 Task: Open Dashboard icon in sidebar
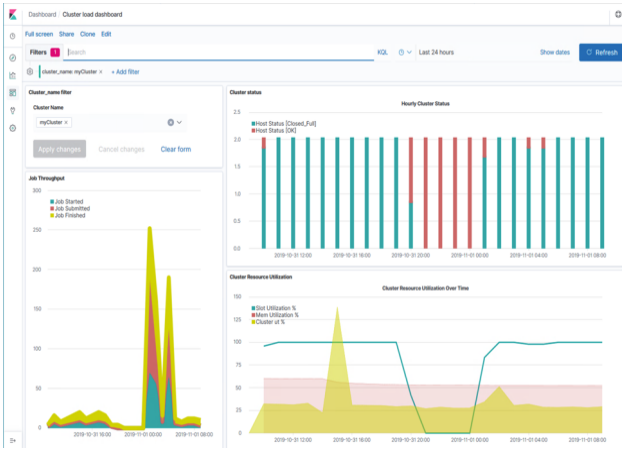click(13, 93)
